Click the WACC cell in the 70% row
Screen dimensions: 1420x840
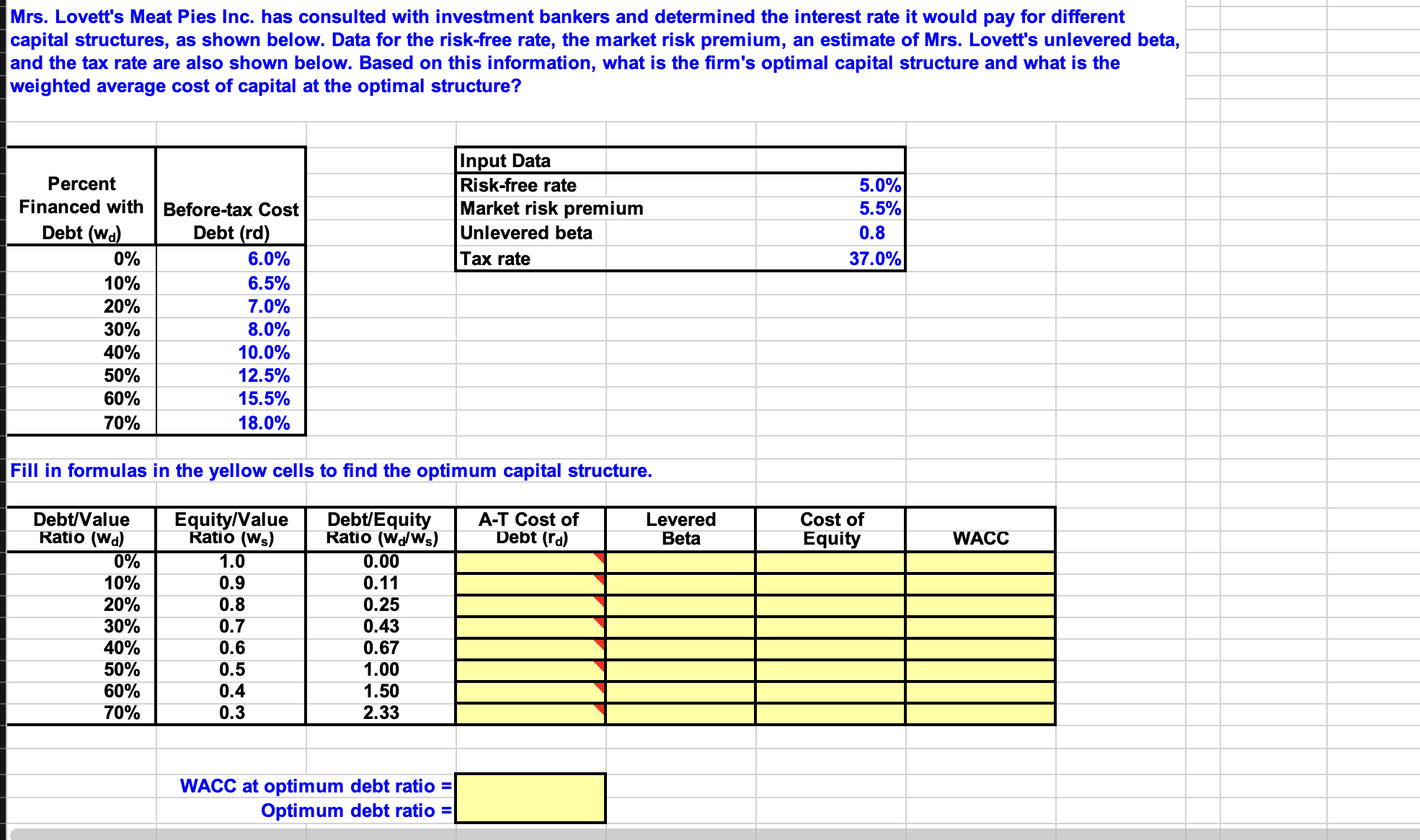(x=980, y=713)
